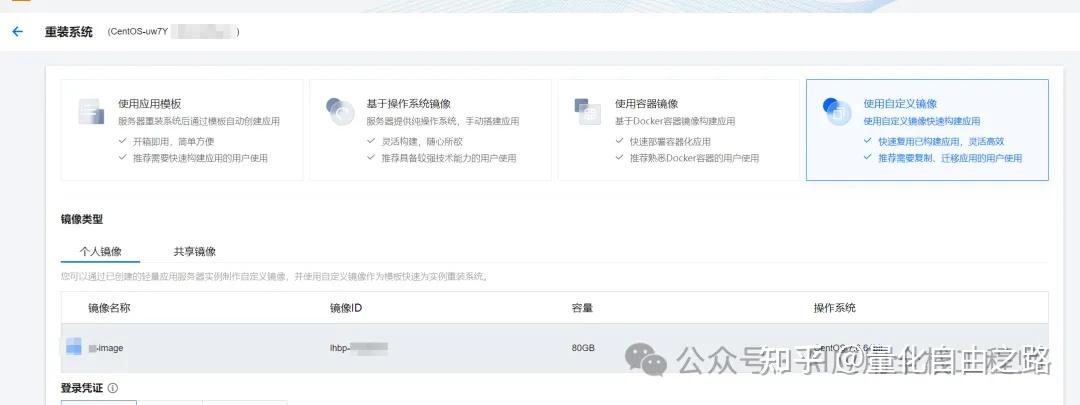
Task: Click the blue image icon in table row
Action: point(74,347)
